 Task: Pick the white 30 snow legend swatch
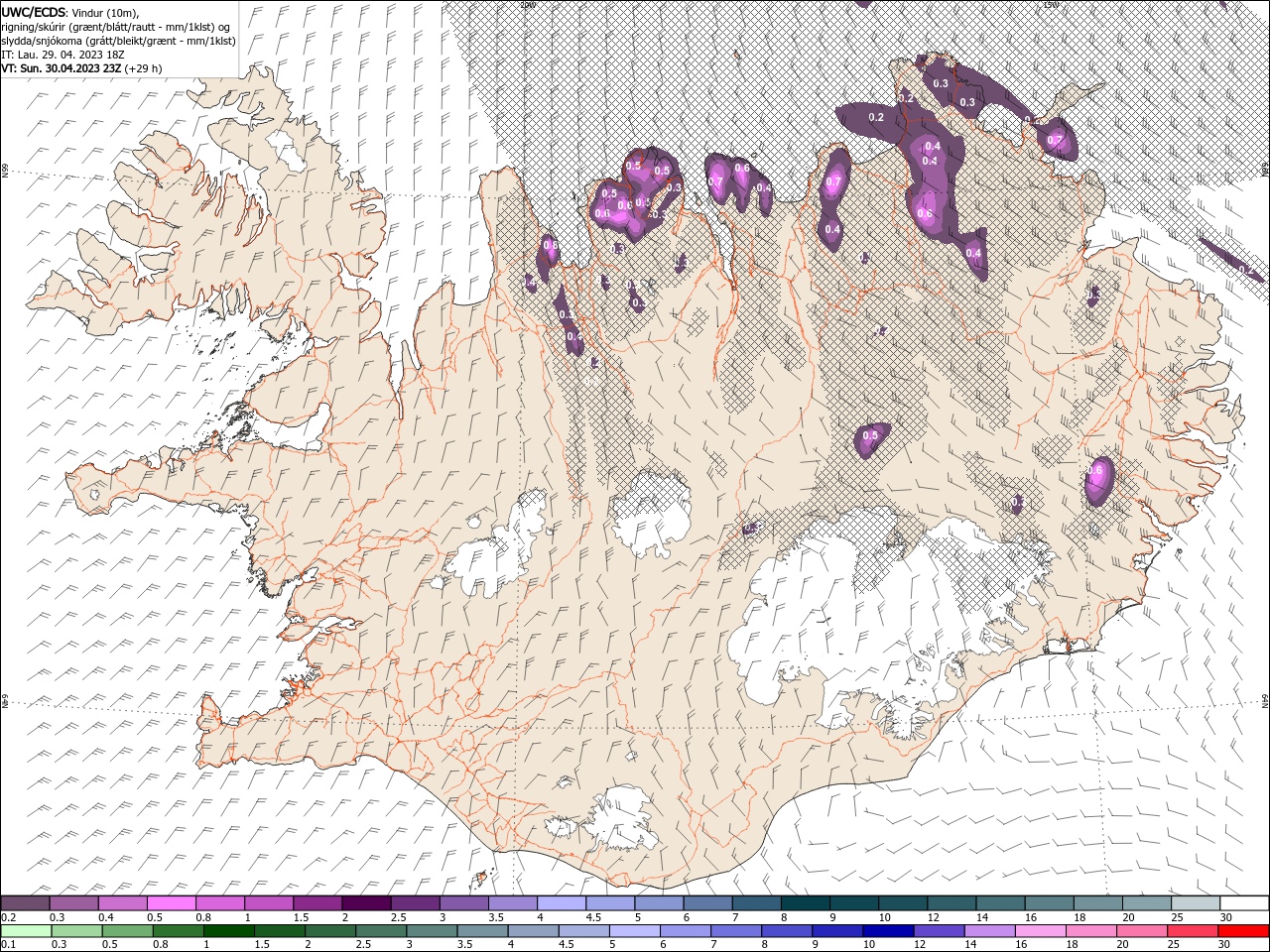1244,903
